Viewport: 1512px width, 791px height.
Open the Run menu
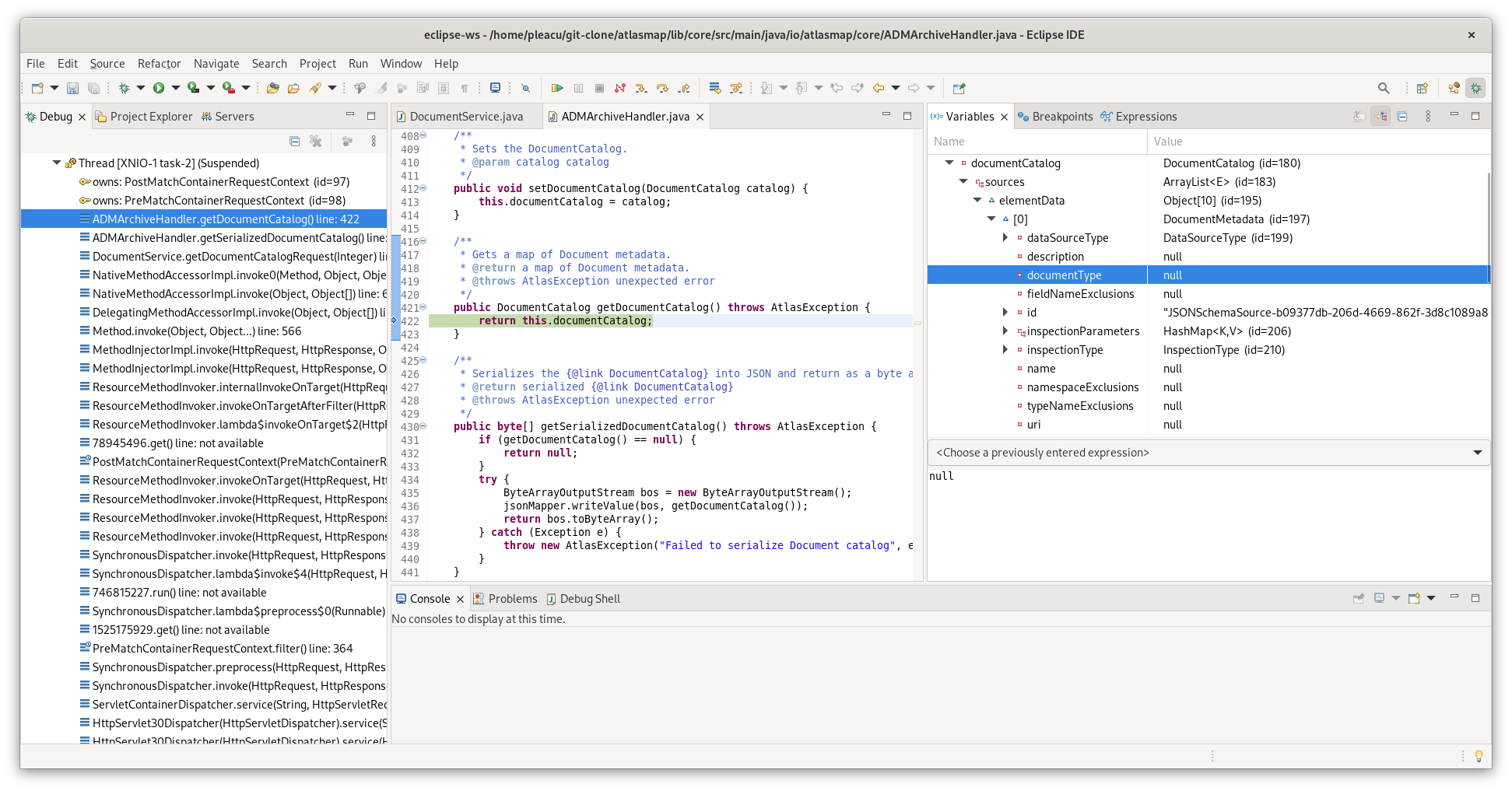coord(358,64)
